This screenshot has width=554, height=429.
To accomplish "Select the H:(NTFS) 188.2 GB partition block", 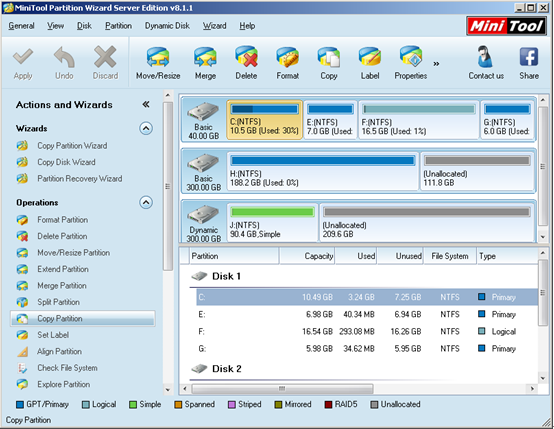I will click(x=323, y=171).
